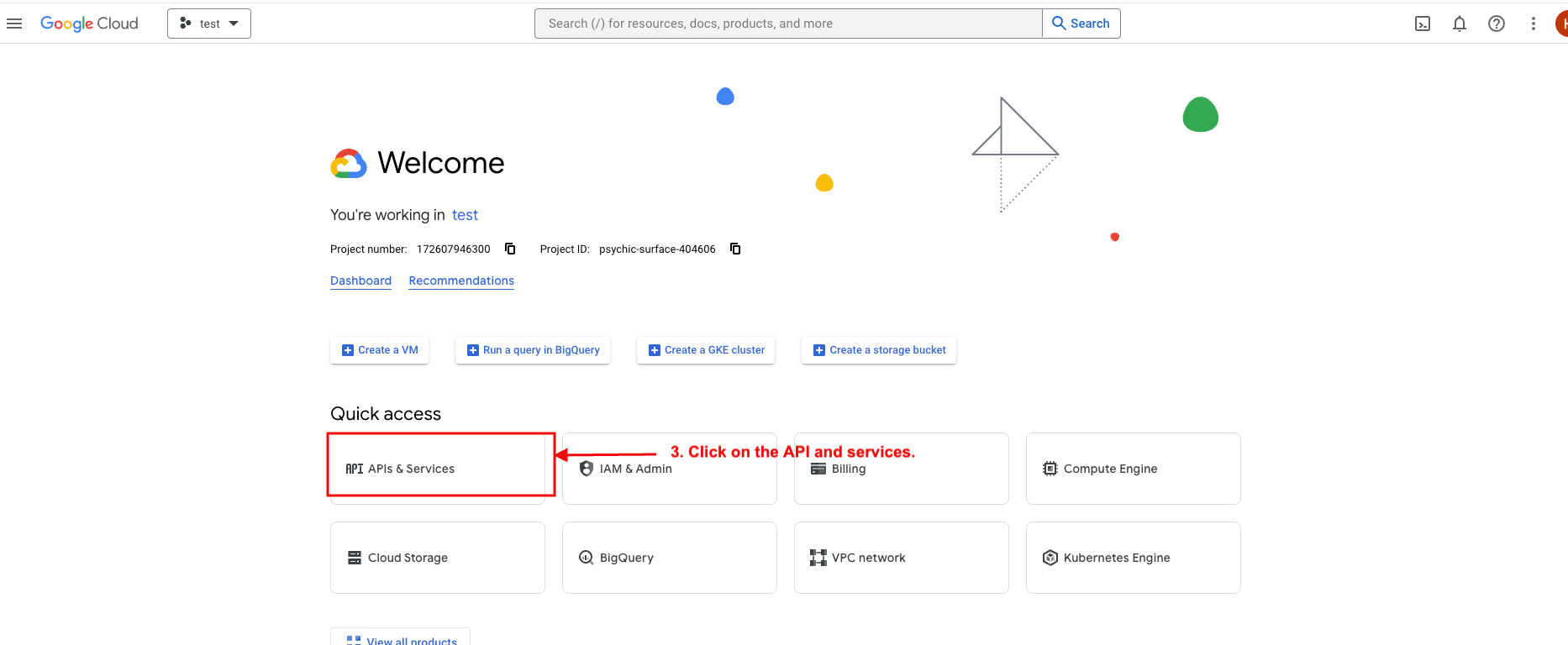This screenshot has height=645, width=1568.
Task: Click the plus icon on Create a GKE cluster
Action: (655, 350)
